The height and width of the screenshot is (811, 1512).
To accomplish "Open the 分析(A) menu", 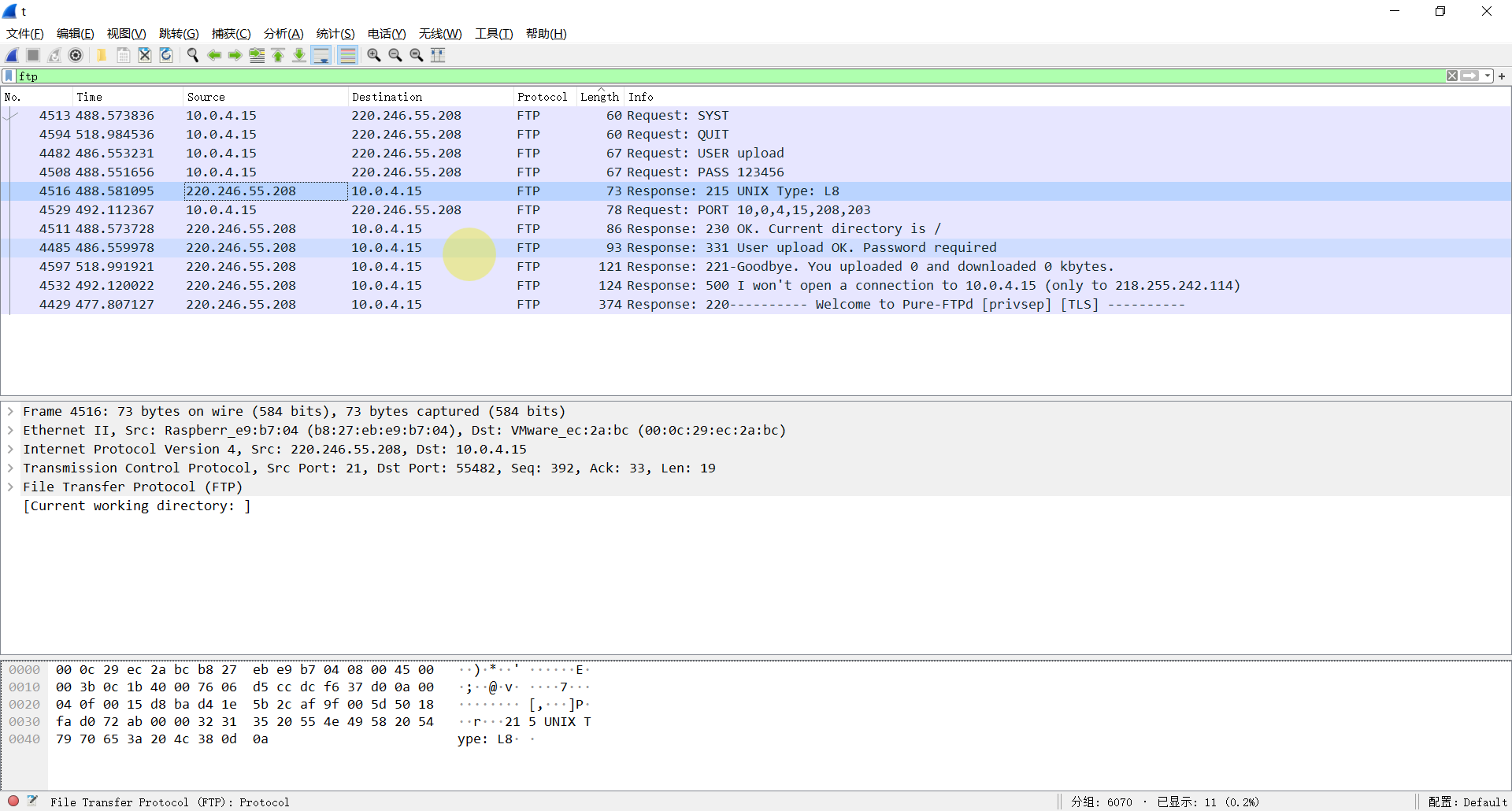I will tap(283, 33).
